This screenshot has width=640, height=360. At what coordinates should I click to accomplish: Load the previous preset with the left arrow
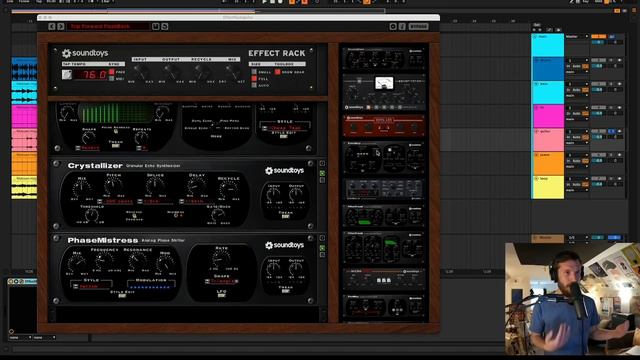(52, 27)
